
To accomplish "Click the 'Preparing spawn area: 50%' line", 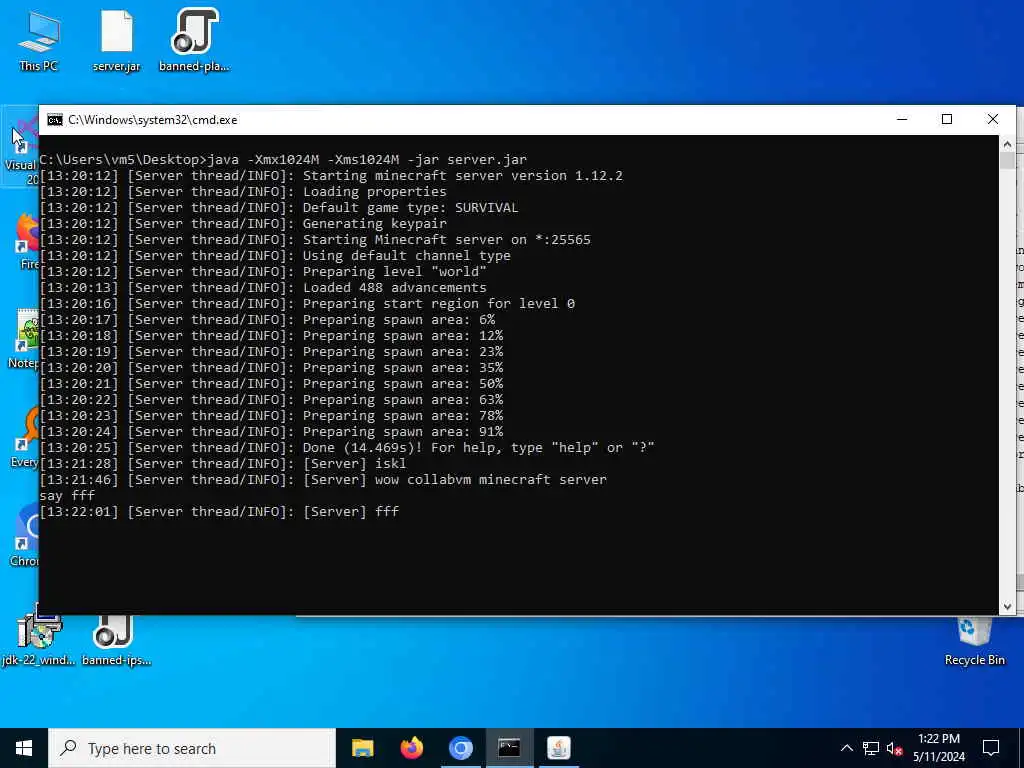I will (271, 383).
